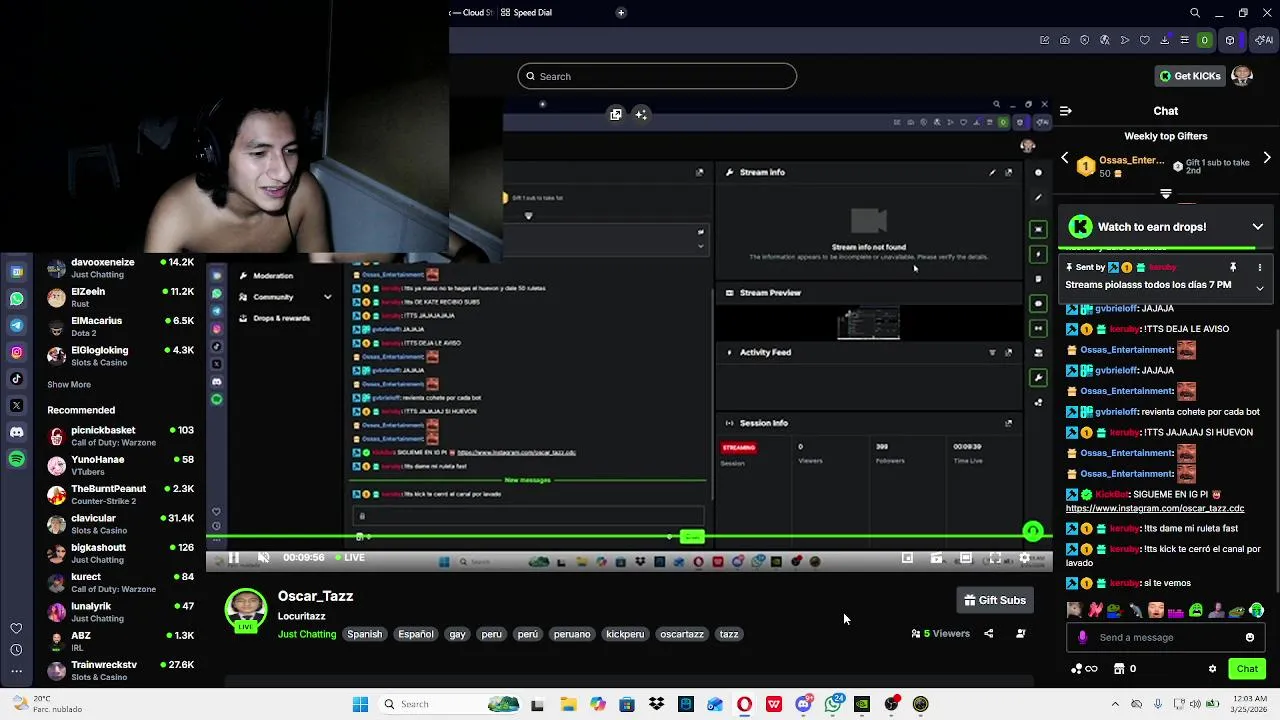Open history clock in Opera sidebar
The image size is (1280, 720).
[x=16, y=649]
